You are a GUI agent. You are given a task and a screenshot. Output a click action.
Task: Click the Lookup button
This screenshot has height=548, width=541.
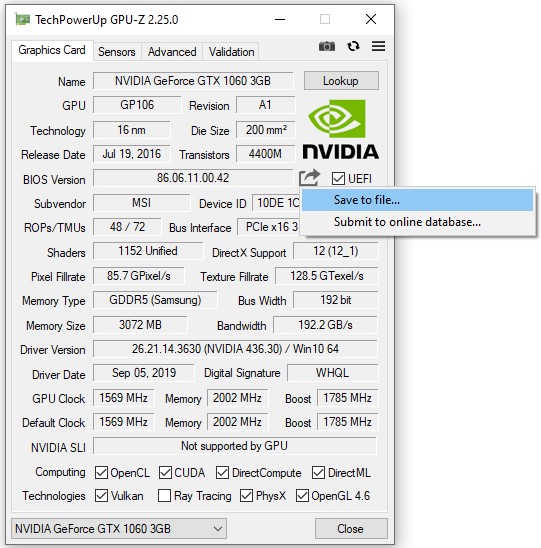click(341, 81)
